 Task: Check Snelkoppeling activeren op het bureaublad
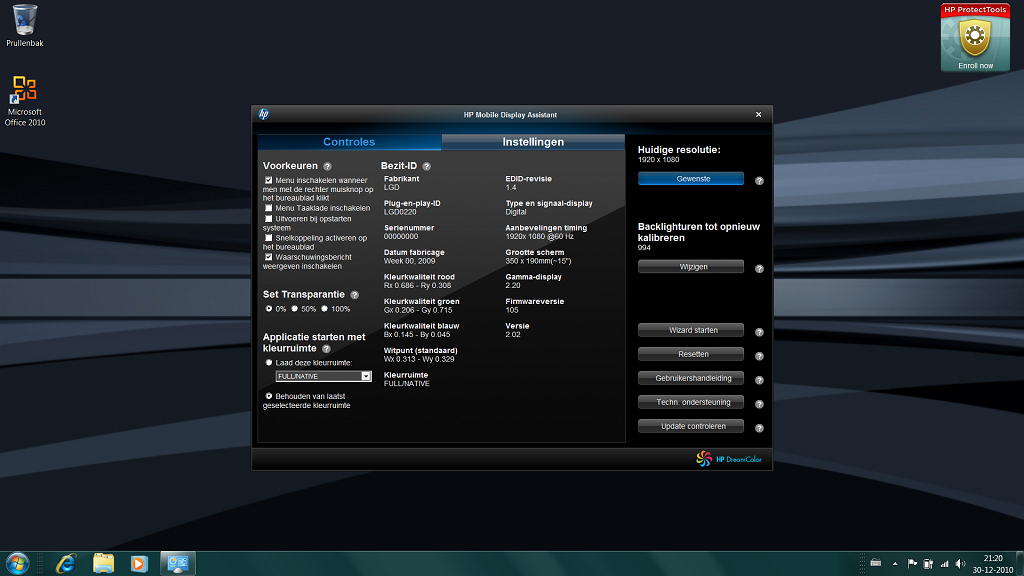tap(268, 238)
